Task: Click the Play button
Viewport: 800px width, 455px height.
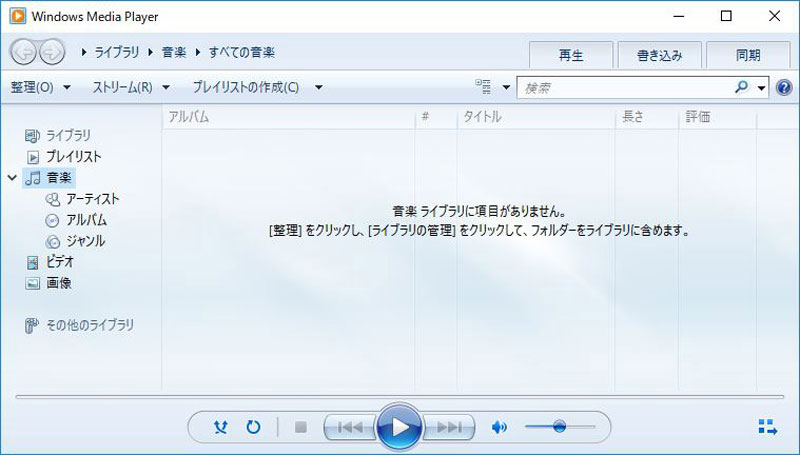Action: [x=399, y=427]
